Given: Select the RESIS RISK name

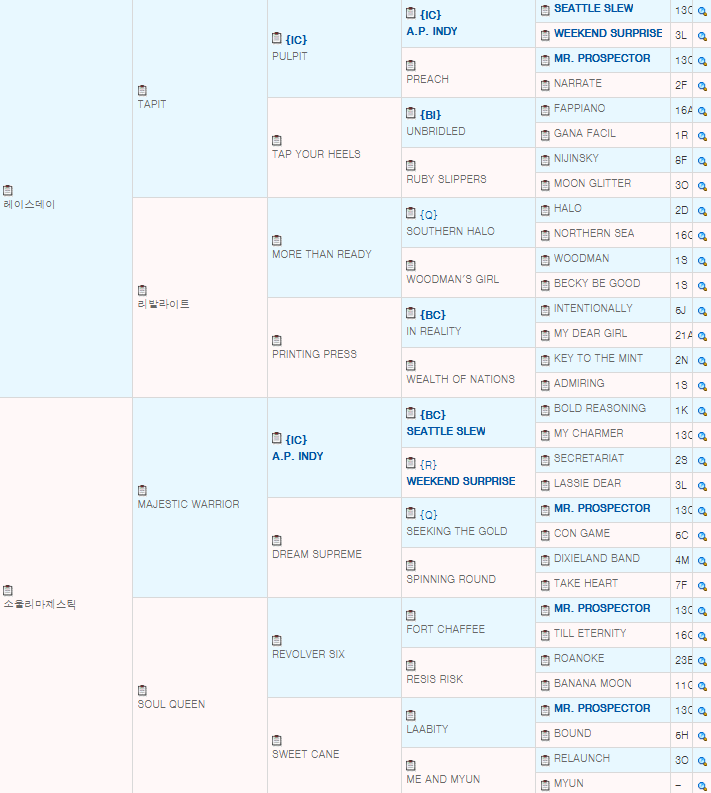Looking at the screenshot, I should tap(434, 679).
